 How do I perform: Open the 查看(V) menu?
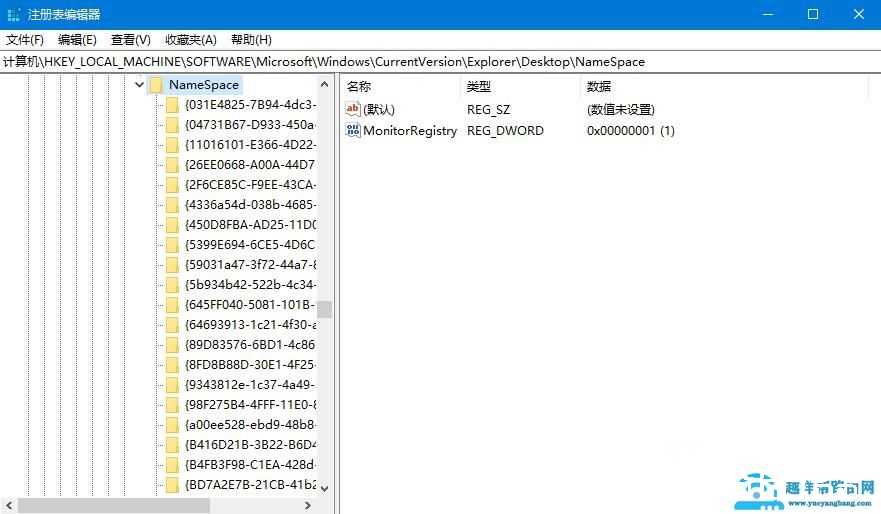130,40
